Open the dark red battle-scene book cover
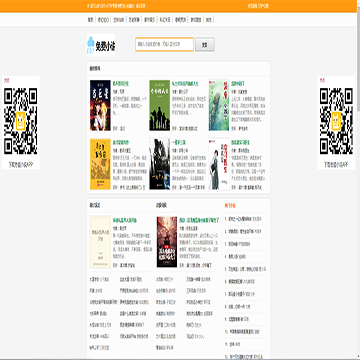This screenshot has width=360, height=360. pos(167,242)
